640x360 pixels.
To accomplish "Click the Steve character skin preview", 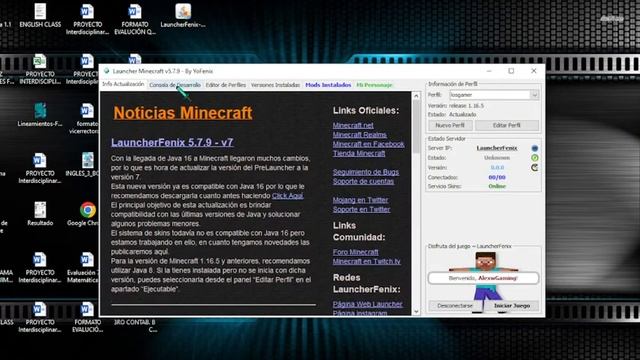I will [485, 282].
